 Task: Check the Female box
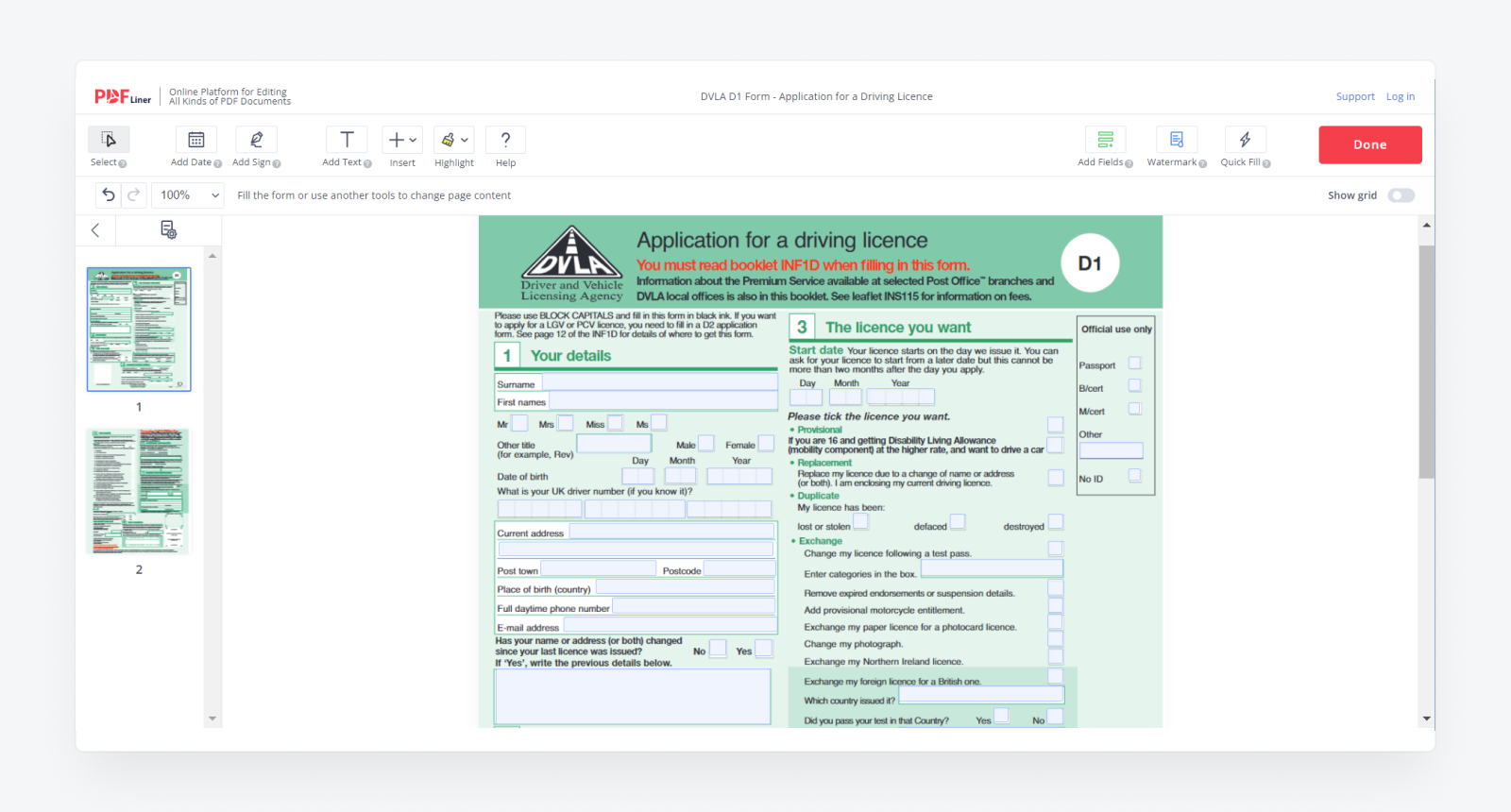[767, 443]
